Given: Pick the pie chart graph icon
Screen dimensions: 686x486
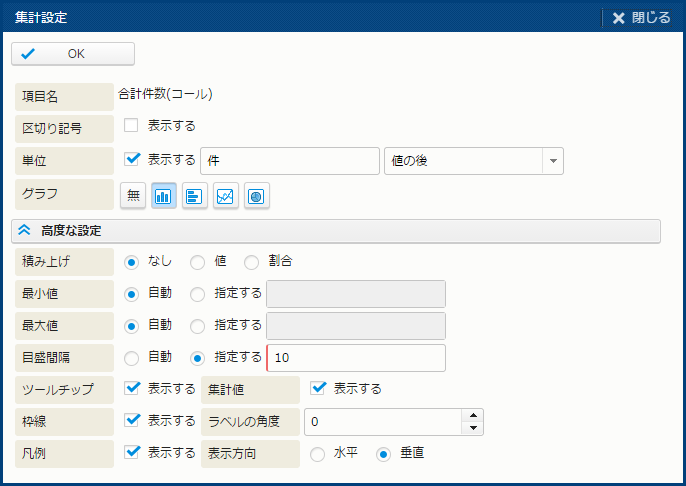Looking at the screenshot, I should 257,197.
